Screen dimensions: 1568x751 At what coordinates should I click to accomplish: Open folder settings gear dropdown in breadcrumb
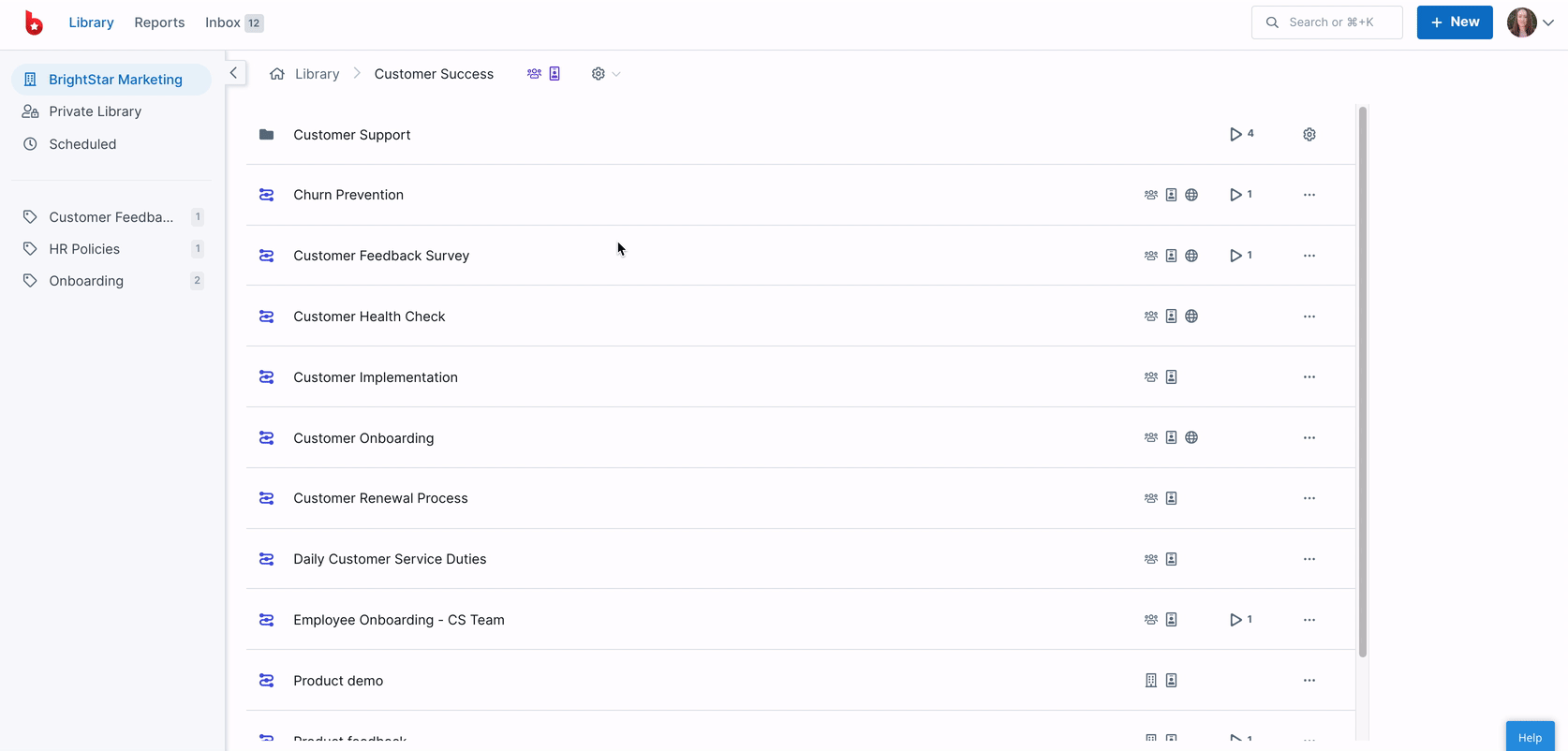(605, 74)
